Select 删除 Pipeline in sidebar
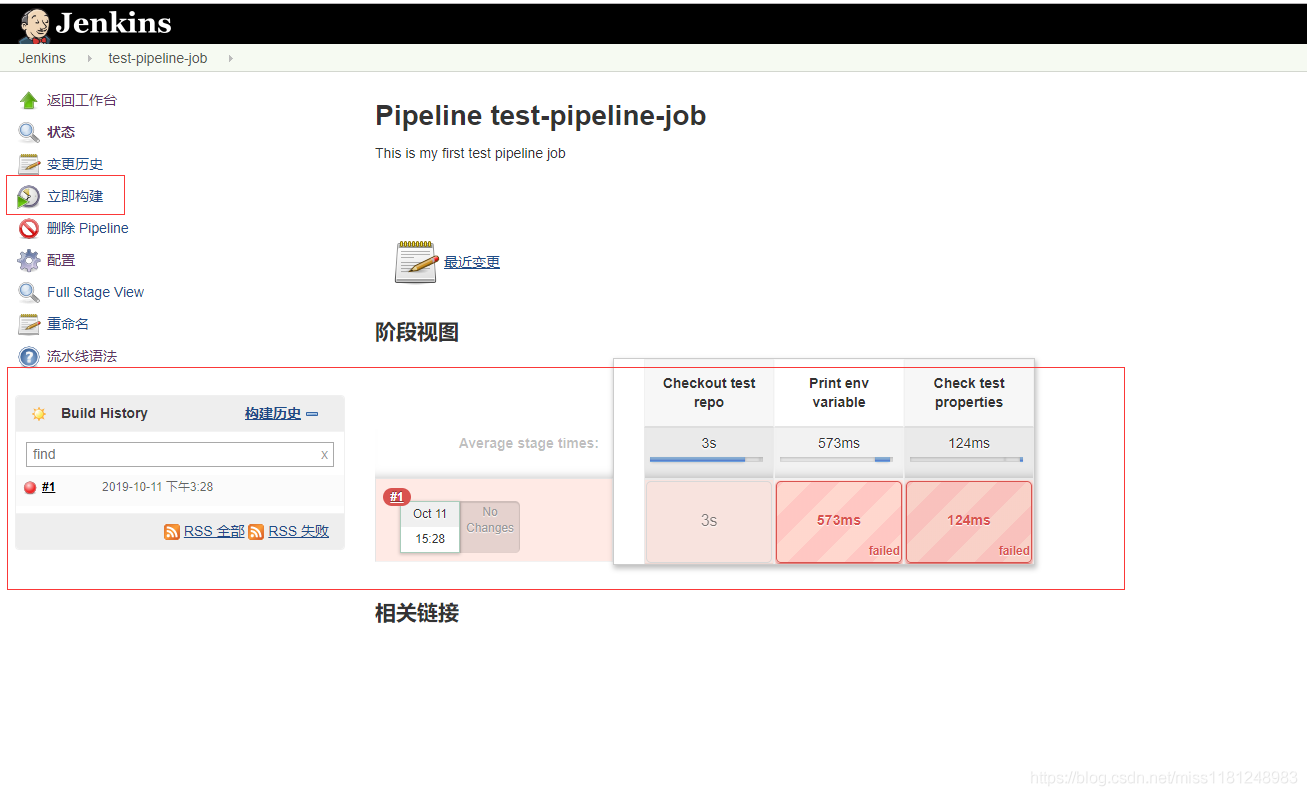 (x=88, y=228)
